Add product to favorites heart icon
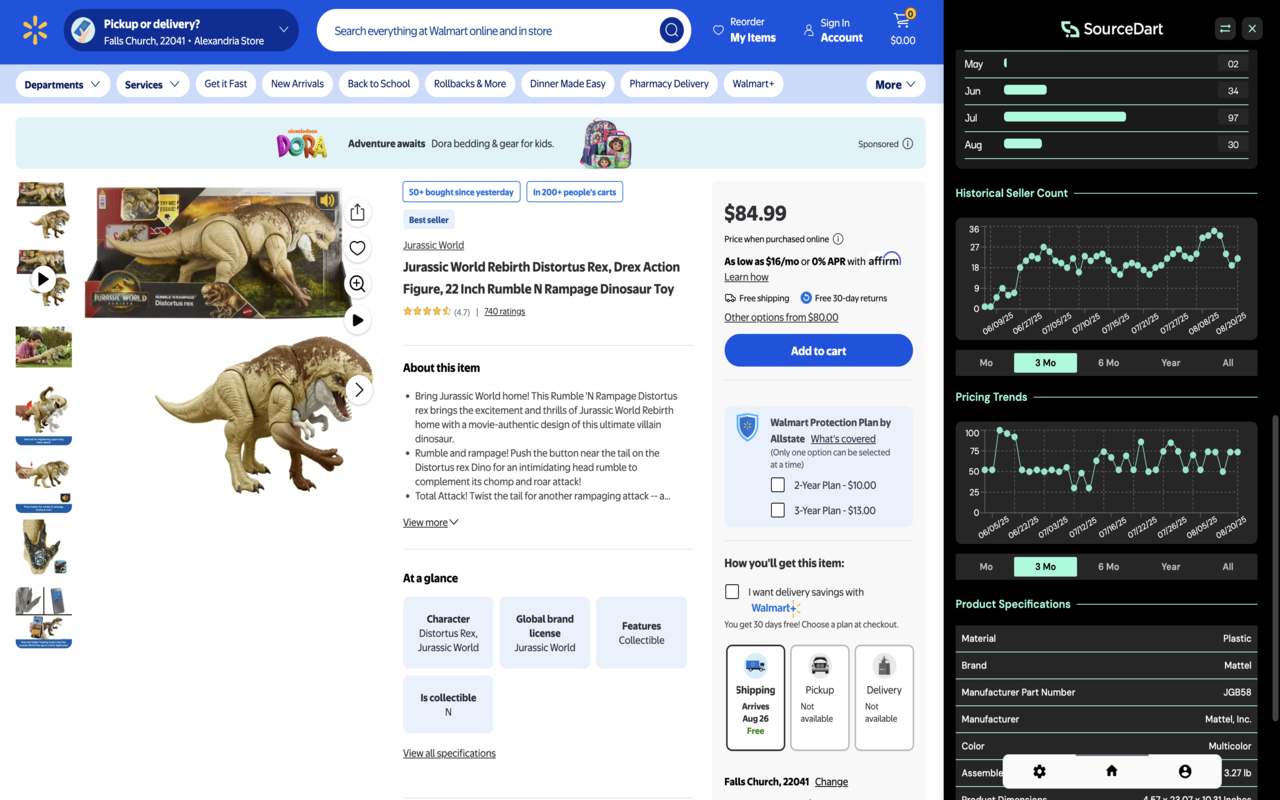This screenshot has width=1280, height=800. [357, 248]
